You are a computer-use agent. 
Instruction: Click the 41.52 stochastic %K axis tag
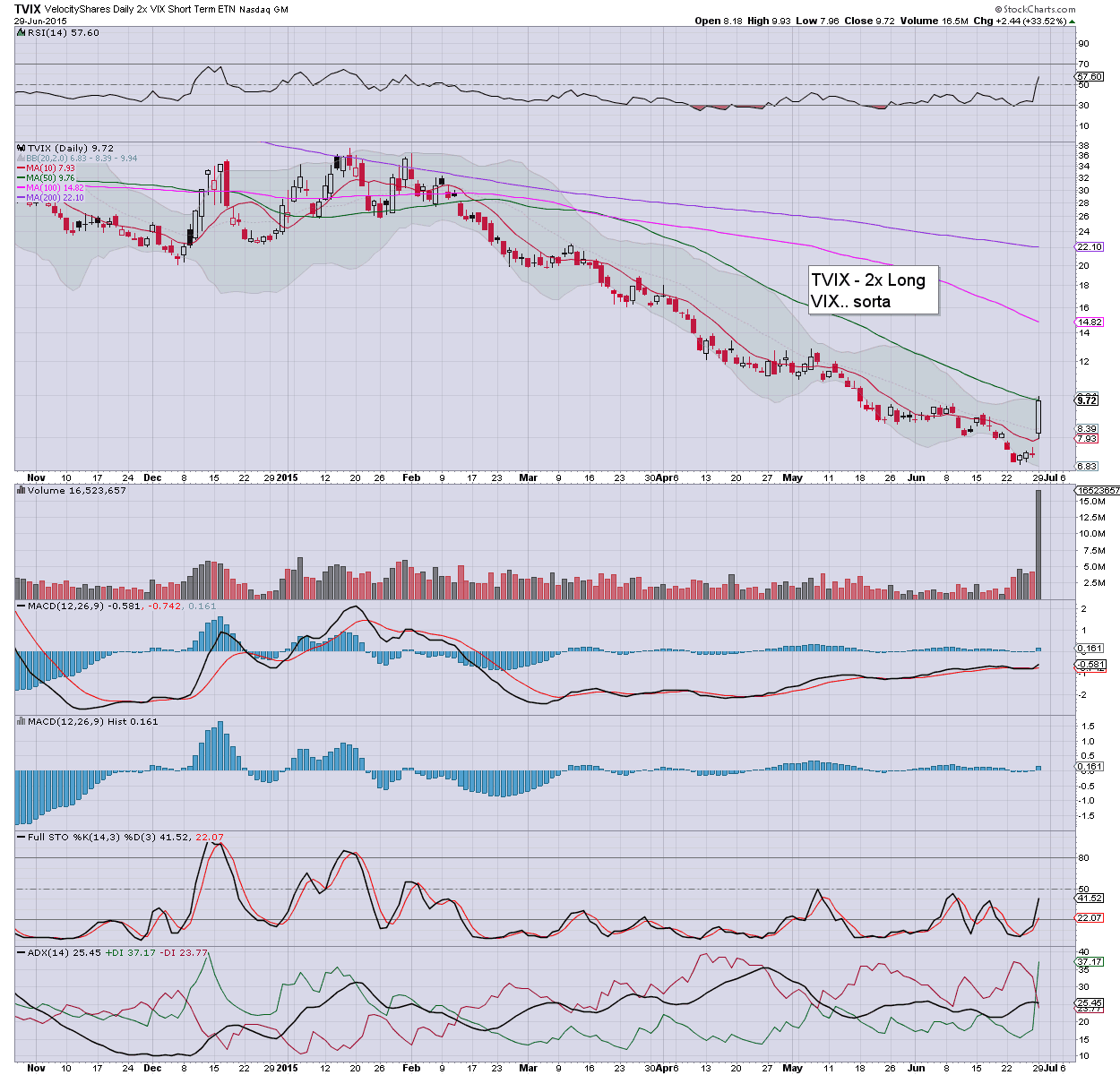(1089, 898)
